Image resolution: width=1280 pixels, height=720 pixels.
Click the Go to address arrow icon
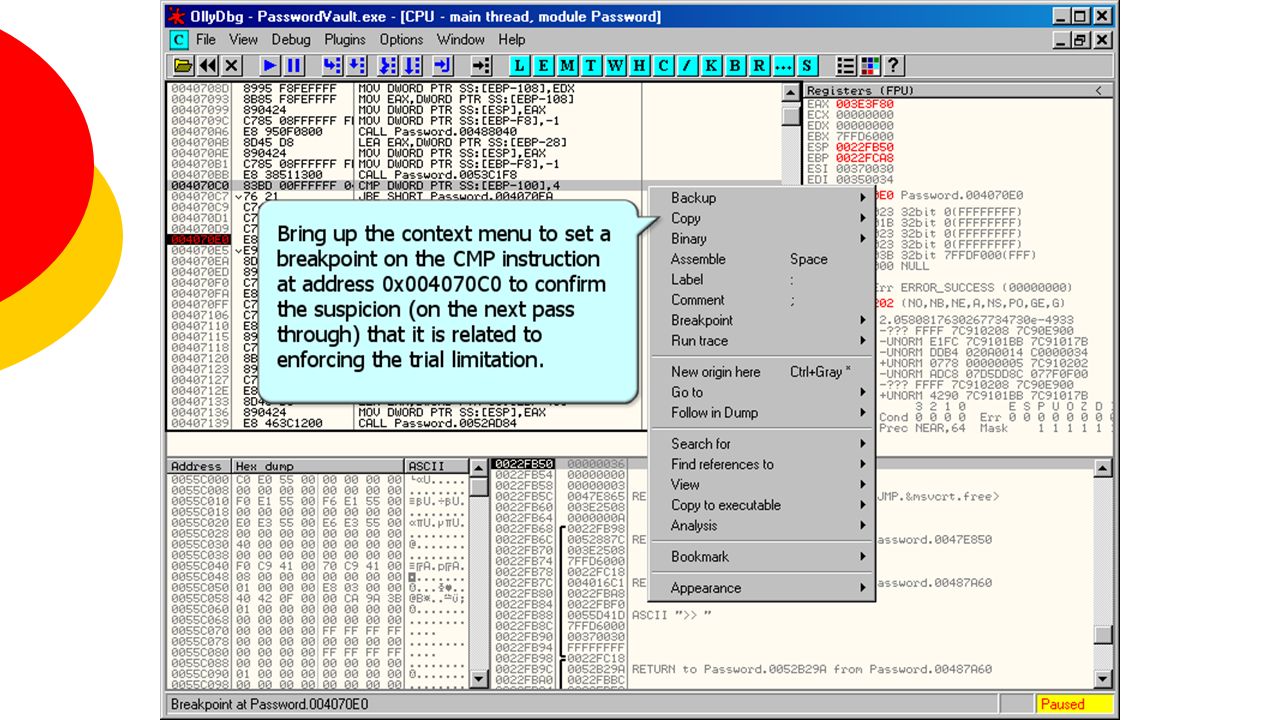(481, 66)
